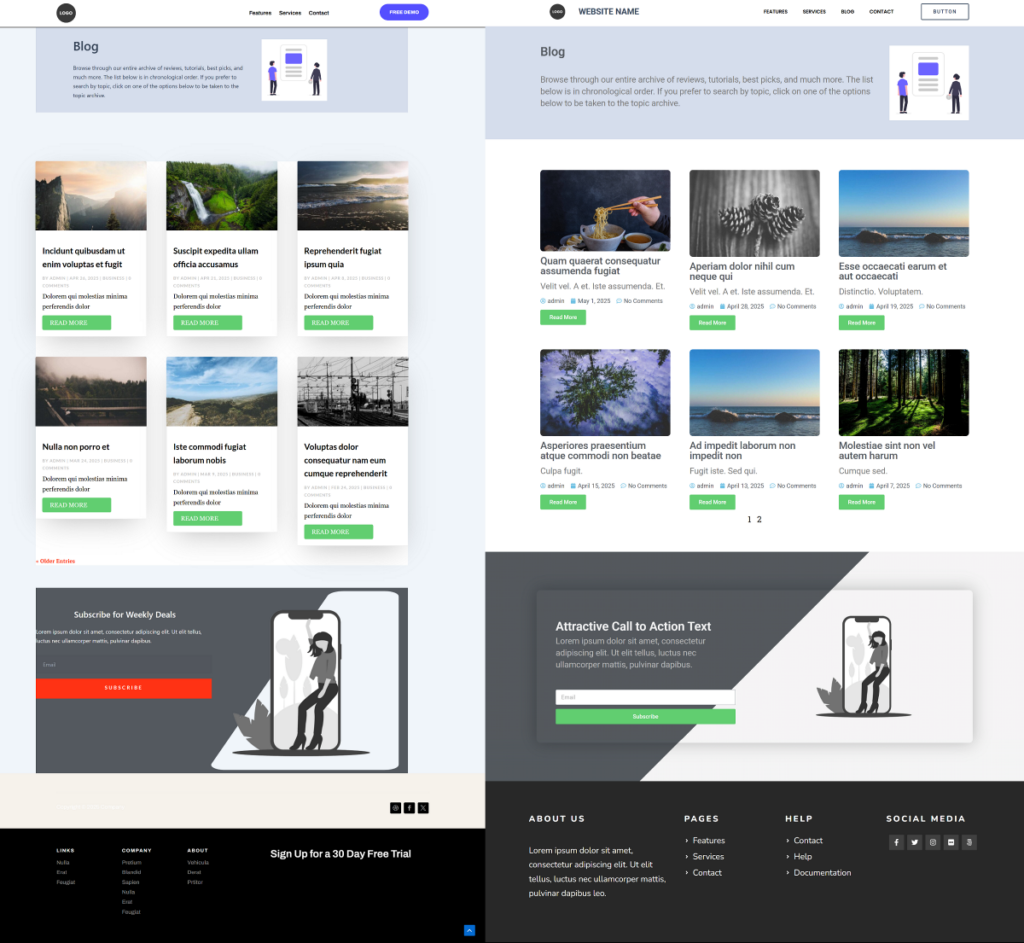
Task: Click the Documentation link under Help
Action: (822, 872)
